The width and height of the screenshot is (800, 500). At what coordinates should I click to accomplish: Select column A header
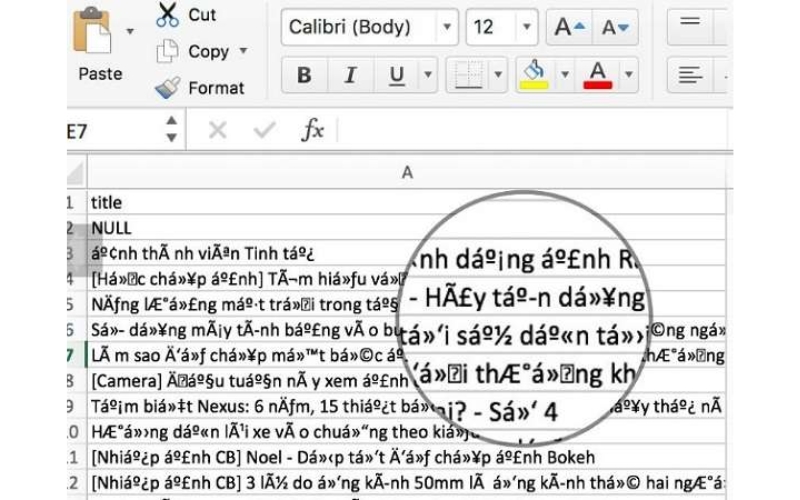pos(407,172)
